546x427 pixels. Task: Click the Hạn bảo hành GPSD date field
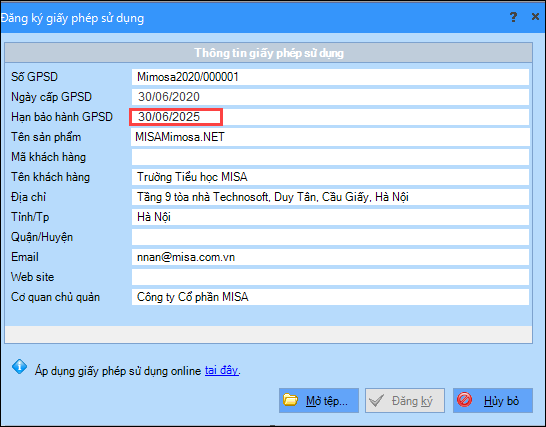[330, 117]
